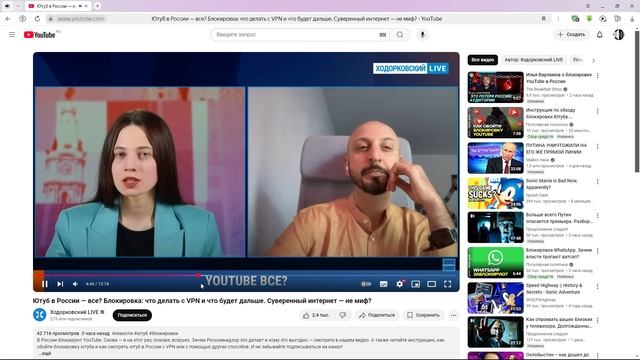Open the account avatar menu
The image size is (640, 360).
(619, 35)
